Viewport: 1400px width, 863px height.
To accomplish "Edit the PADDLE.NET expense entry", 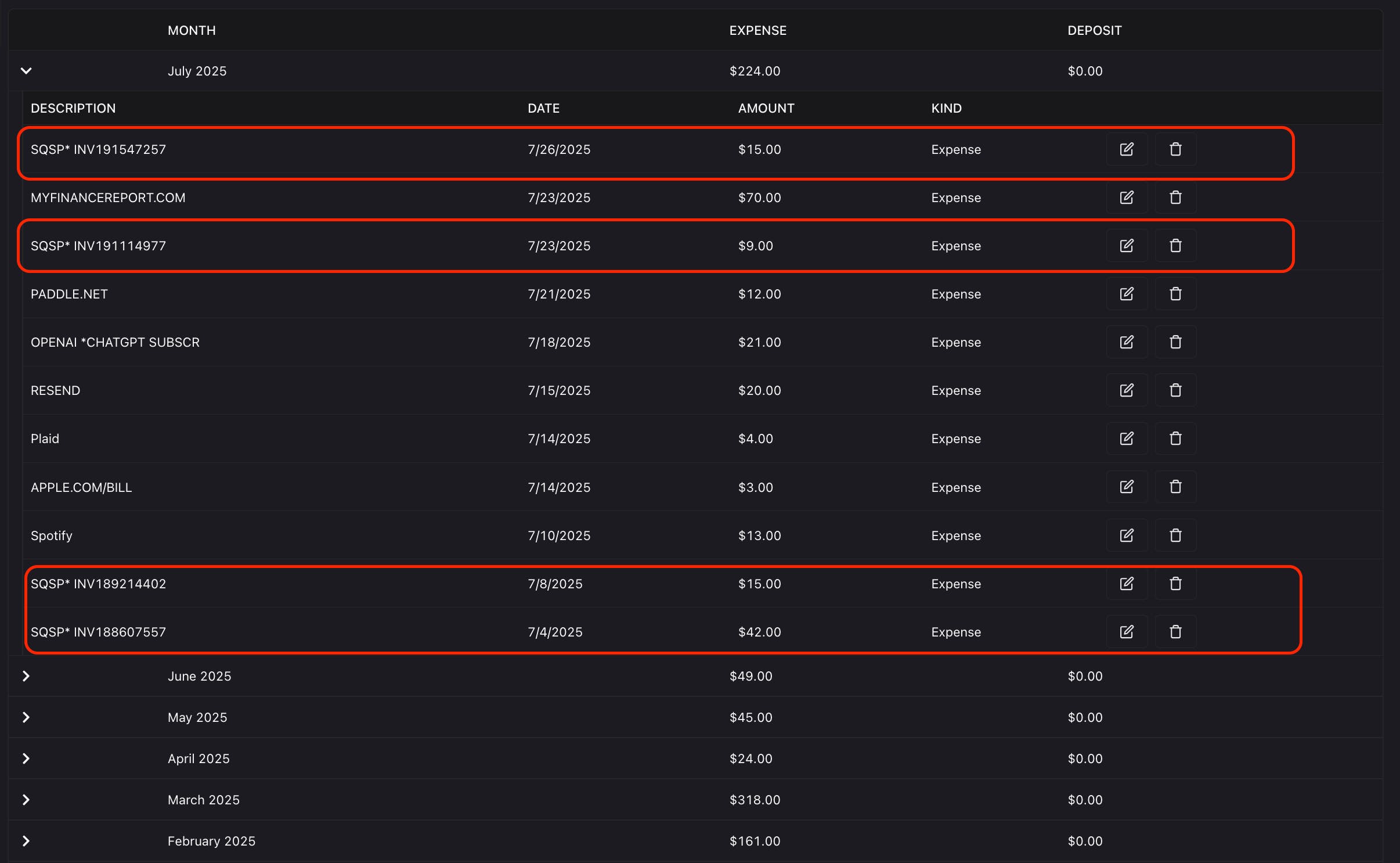I will coord(1126,294).
